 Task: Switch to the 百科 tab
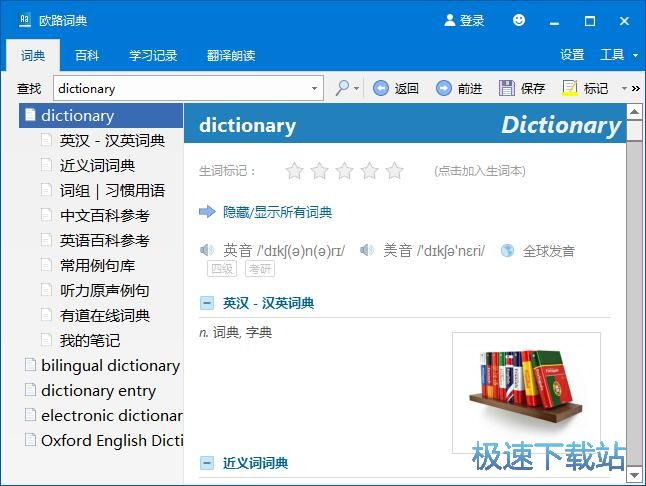click(87, 55)
